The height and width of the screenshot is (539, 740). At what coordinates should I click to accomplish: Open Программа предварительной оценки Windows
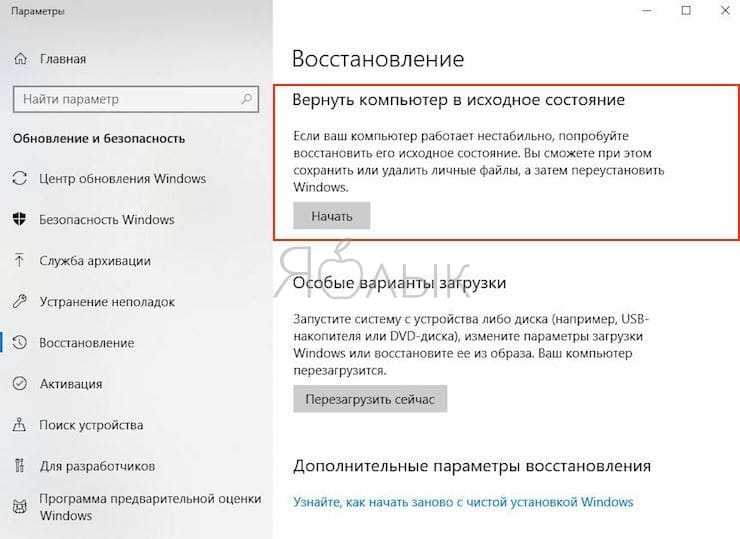(x=150, y=507)
